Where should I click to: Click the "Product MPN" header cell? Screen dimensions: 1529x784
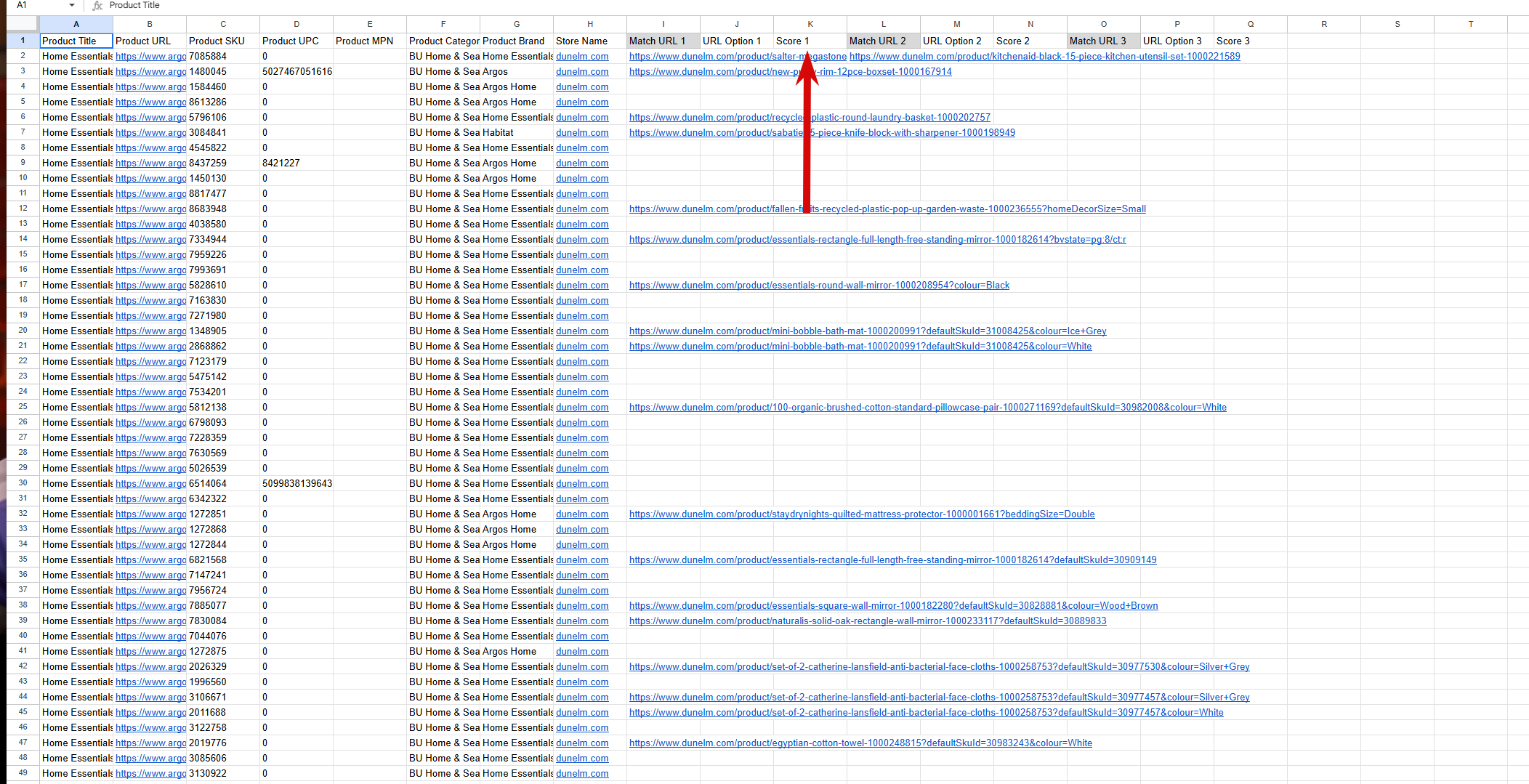(x=370, y=41)
